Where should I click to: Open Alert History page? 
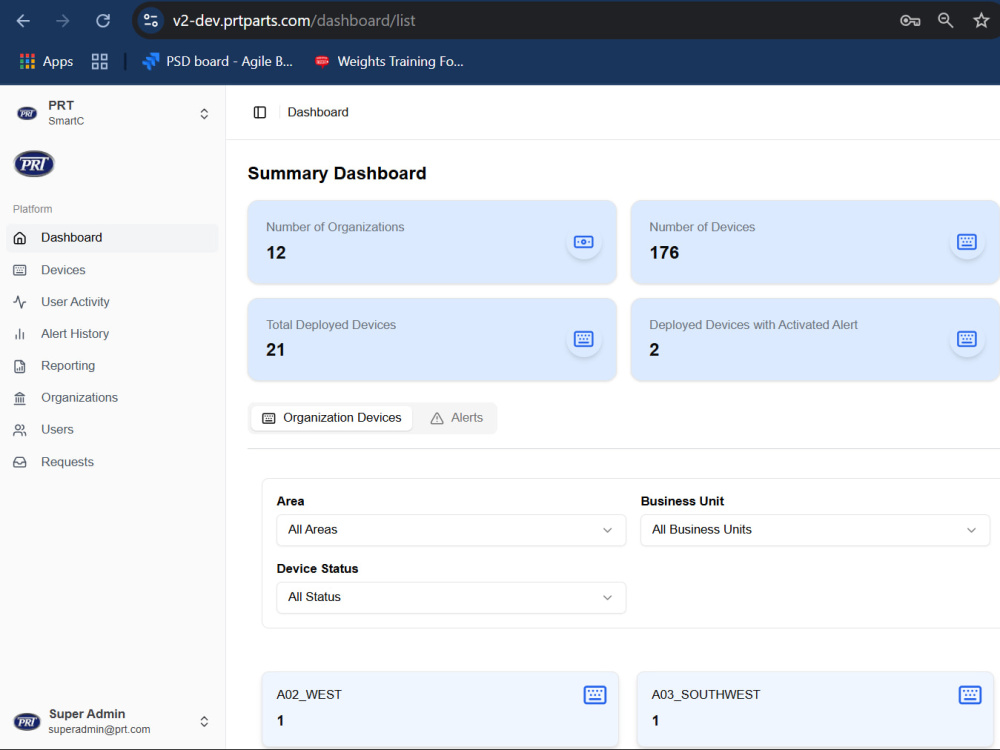pos(112,334)
